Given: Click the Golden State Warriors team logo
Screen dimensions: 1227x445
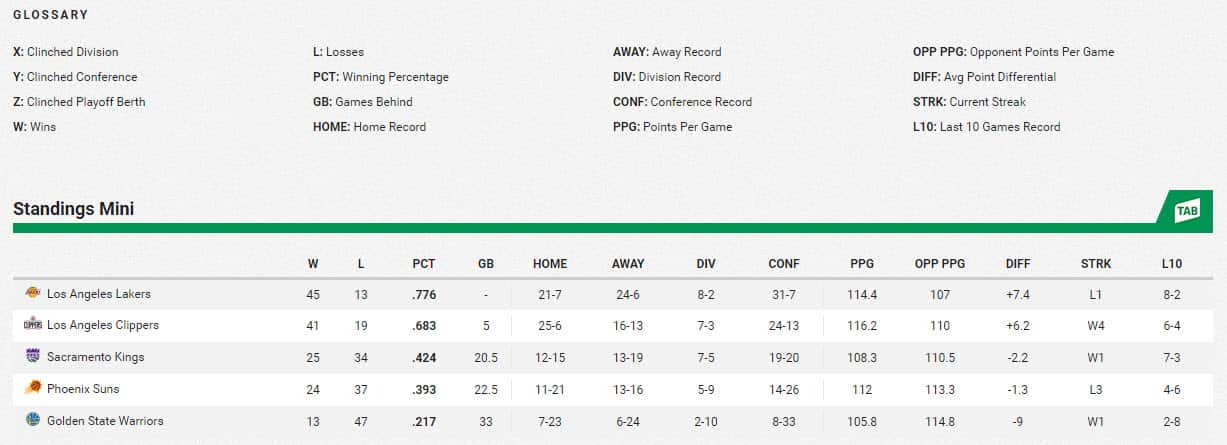Looking at the screenshot, I should 32,421.
